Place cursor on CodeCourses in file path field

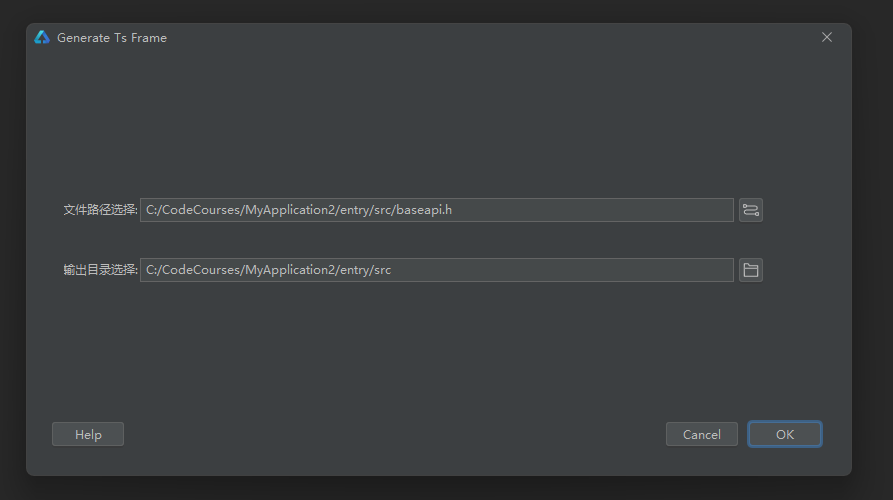pyautogui.click(x=202, y=210)
